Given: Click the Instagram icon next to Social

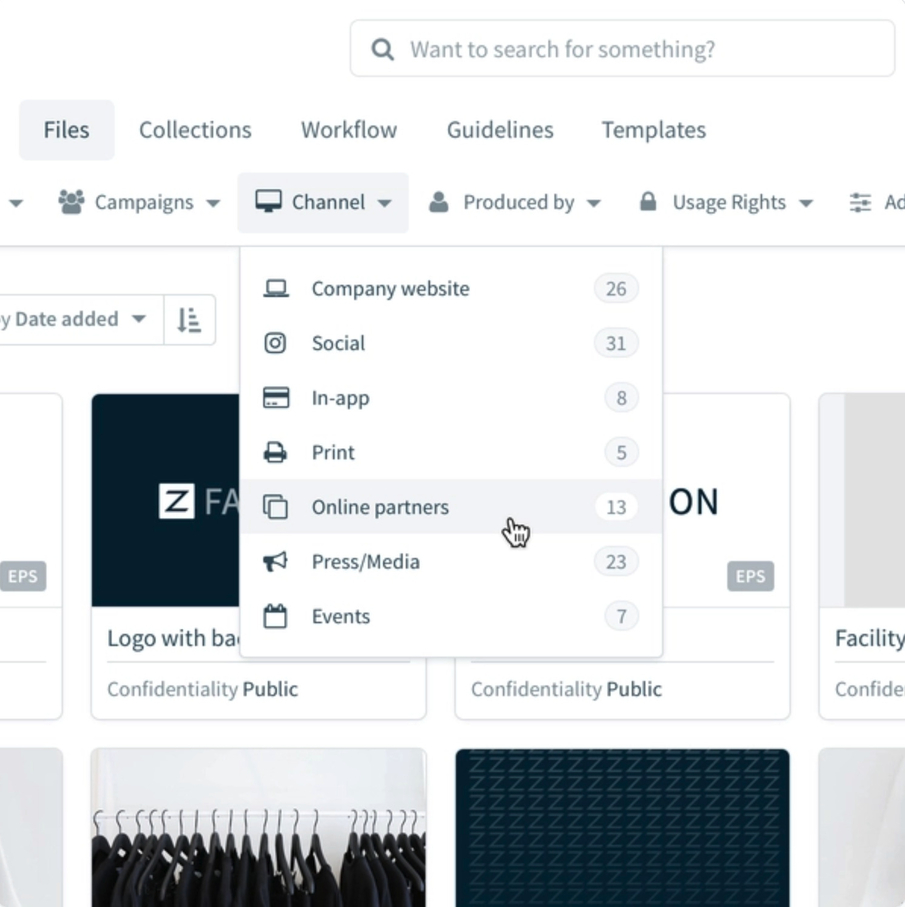Looking at the screenshot, I should [x=275, y=343].
